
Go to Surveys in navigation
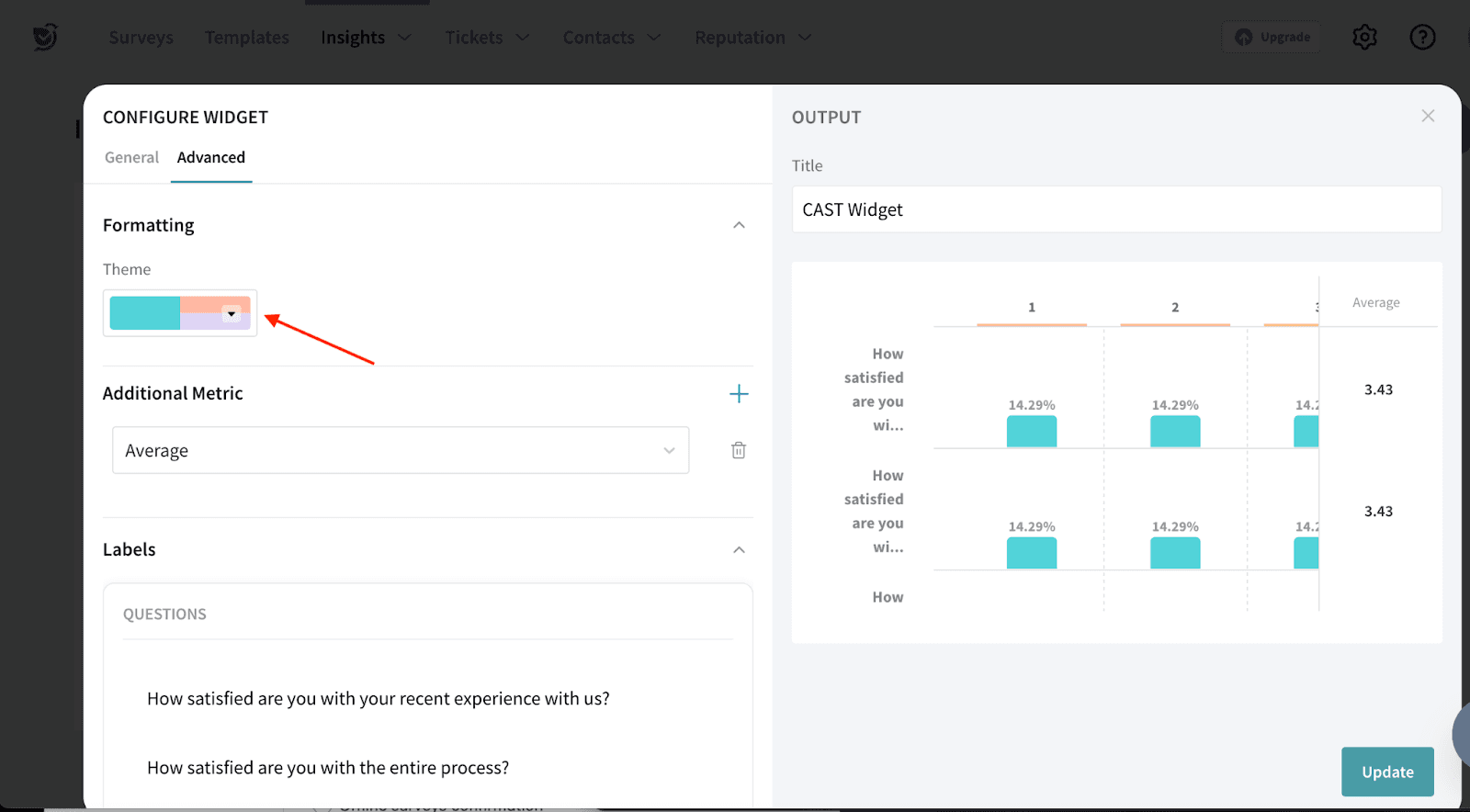click(141, 38)
